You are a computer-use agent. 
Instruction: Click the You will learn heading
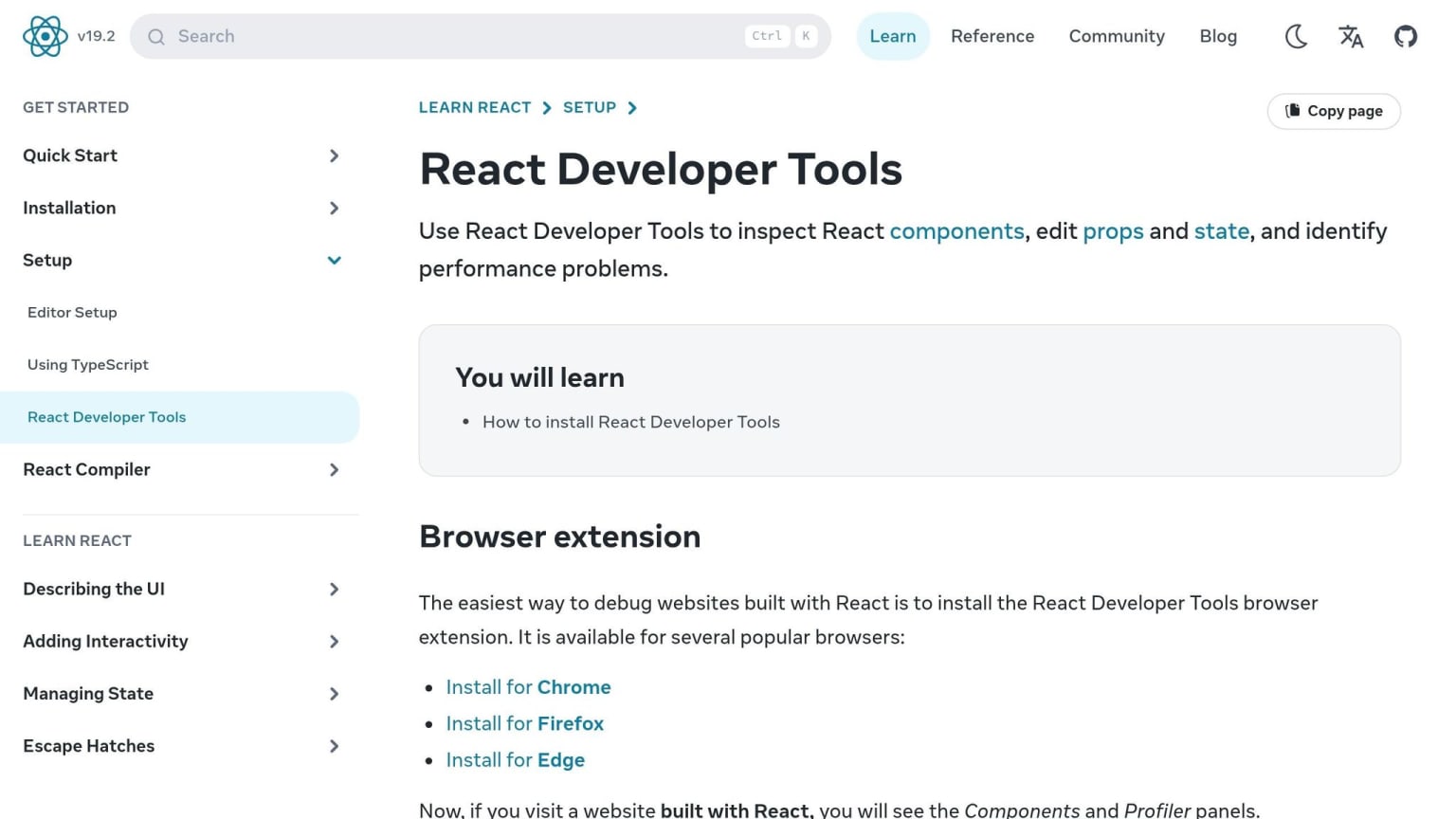tap(539, 377)
